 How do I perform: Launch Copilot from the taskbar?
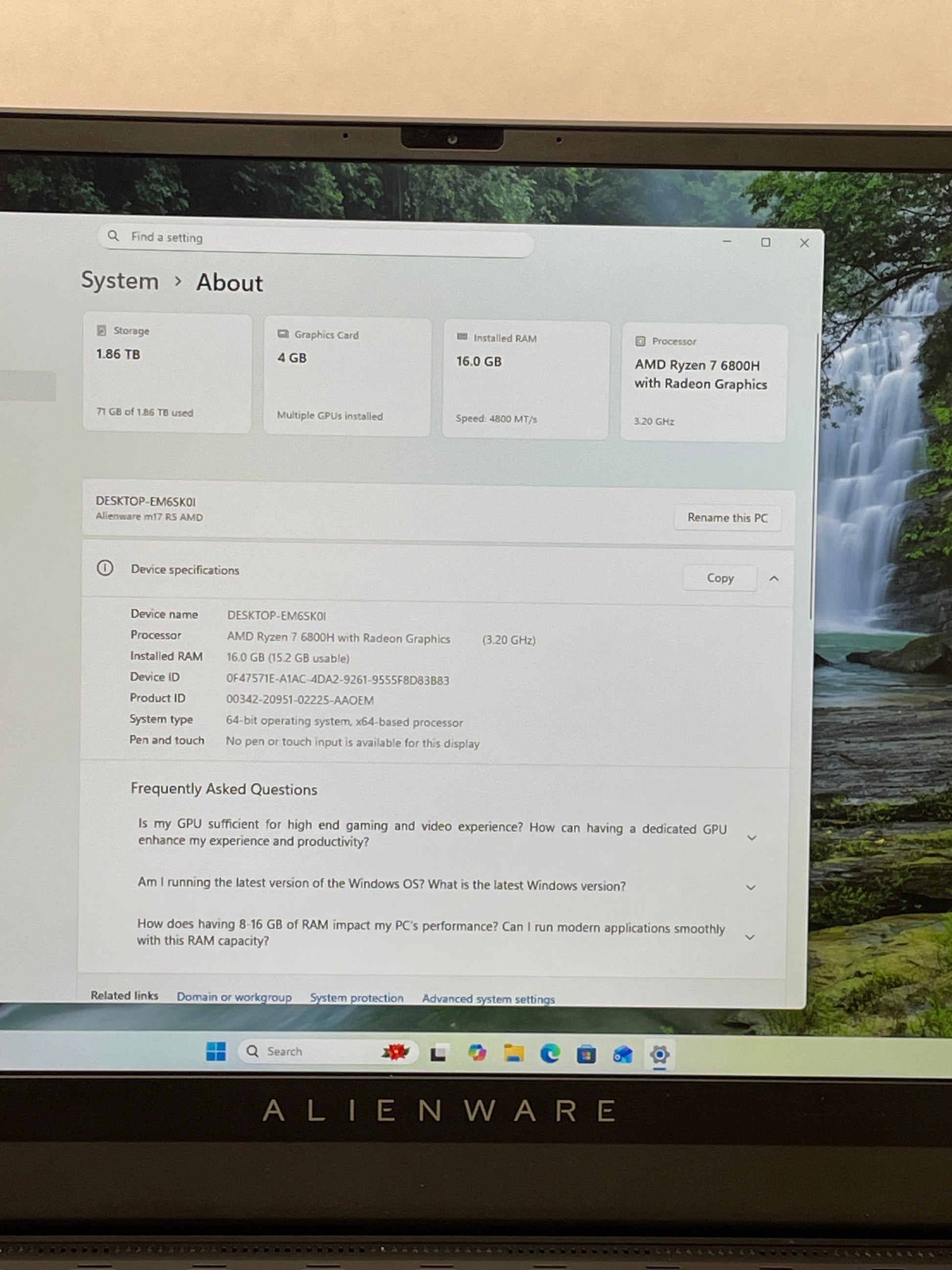pos(477,1053)
